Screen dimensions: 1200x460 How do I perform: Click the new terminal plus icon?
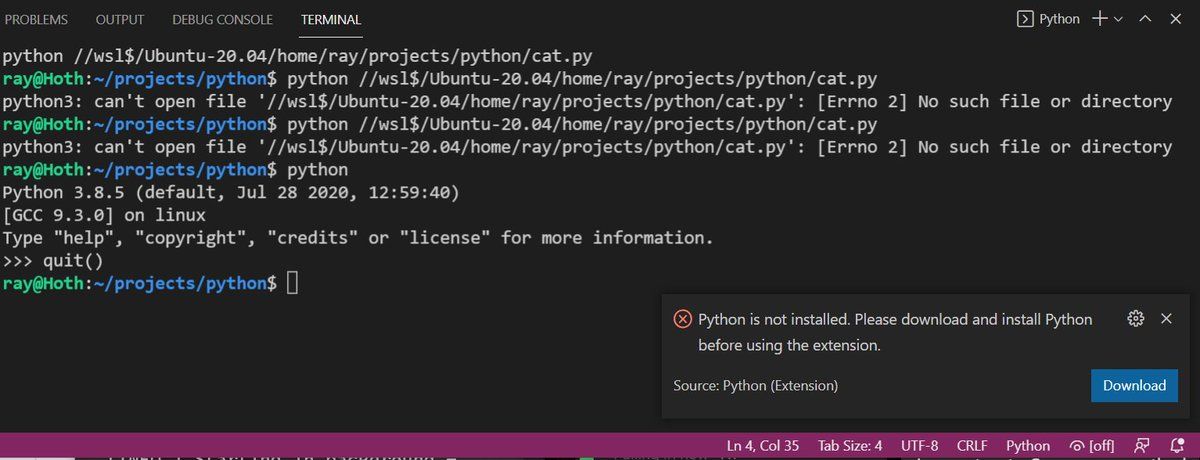click(x=1099, y=19)
